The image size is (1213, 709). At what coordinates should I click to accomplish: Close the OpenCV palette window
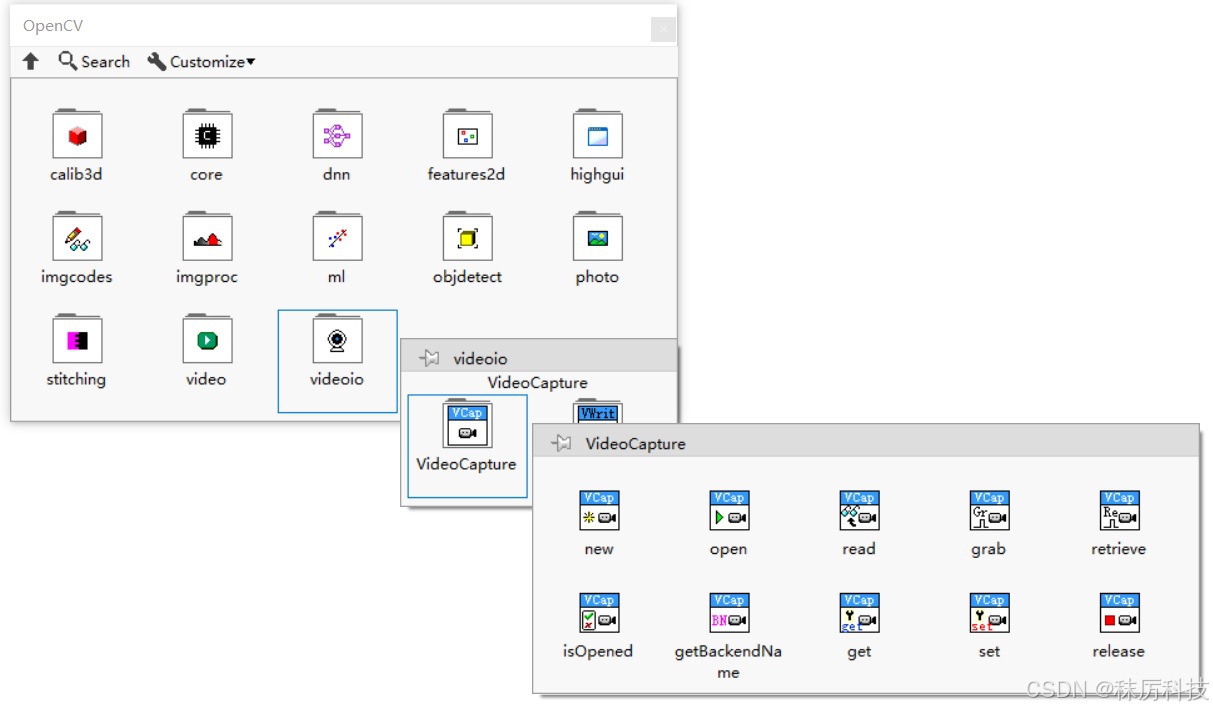point(663,29)
